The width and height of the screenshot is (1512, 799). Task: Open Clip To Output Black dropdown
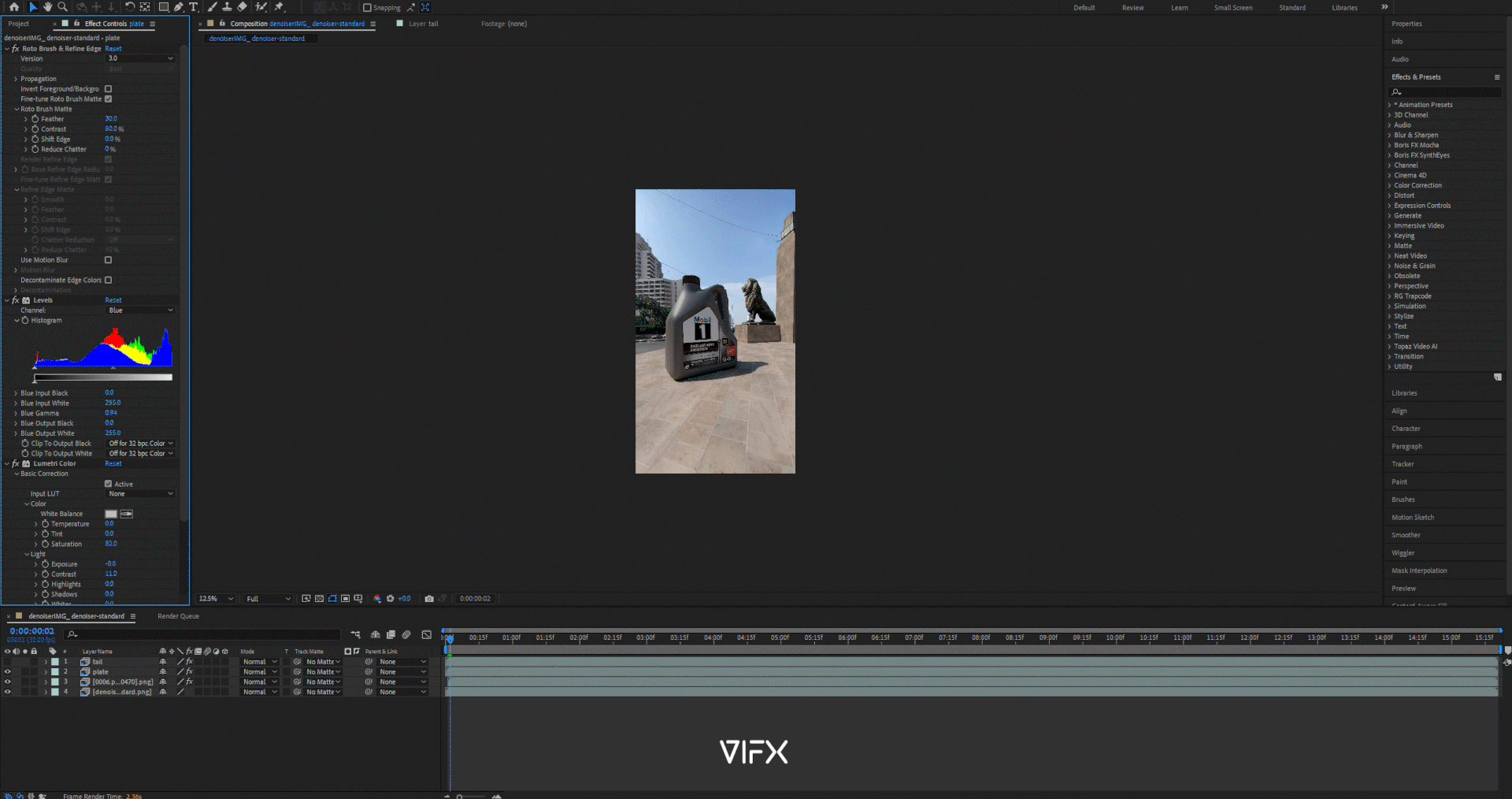tap(140, 444)
